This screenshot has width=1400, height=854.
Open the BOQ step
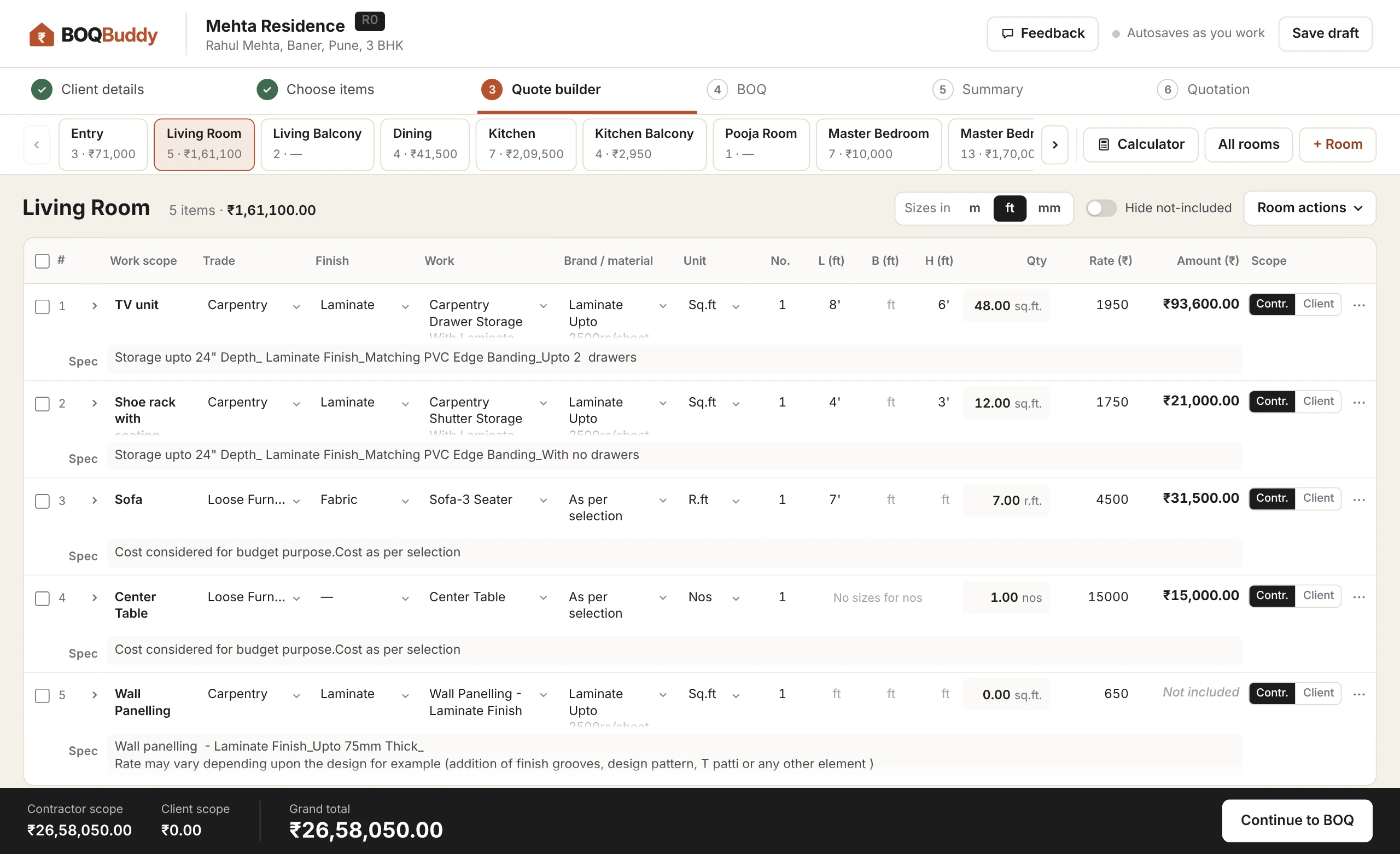tap(737, 89)
